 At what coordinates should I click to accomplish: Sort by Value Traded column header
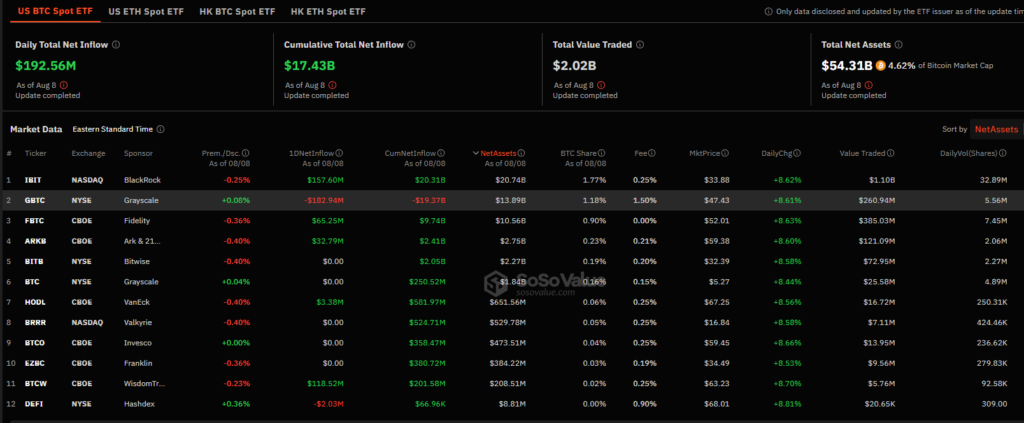[x=862, y=153]
